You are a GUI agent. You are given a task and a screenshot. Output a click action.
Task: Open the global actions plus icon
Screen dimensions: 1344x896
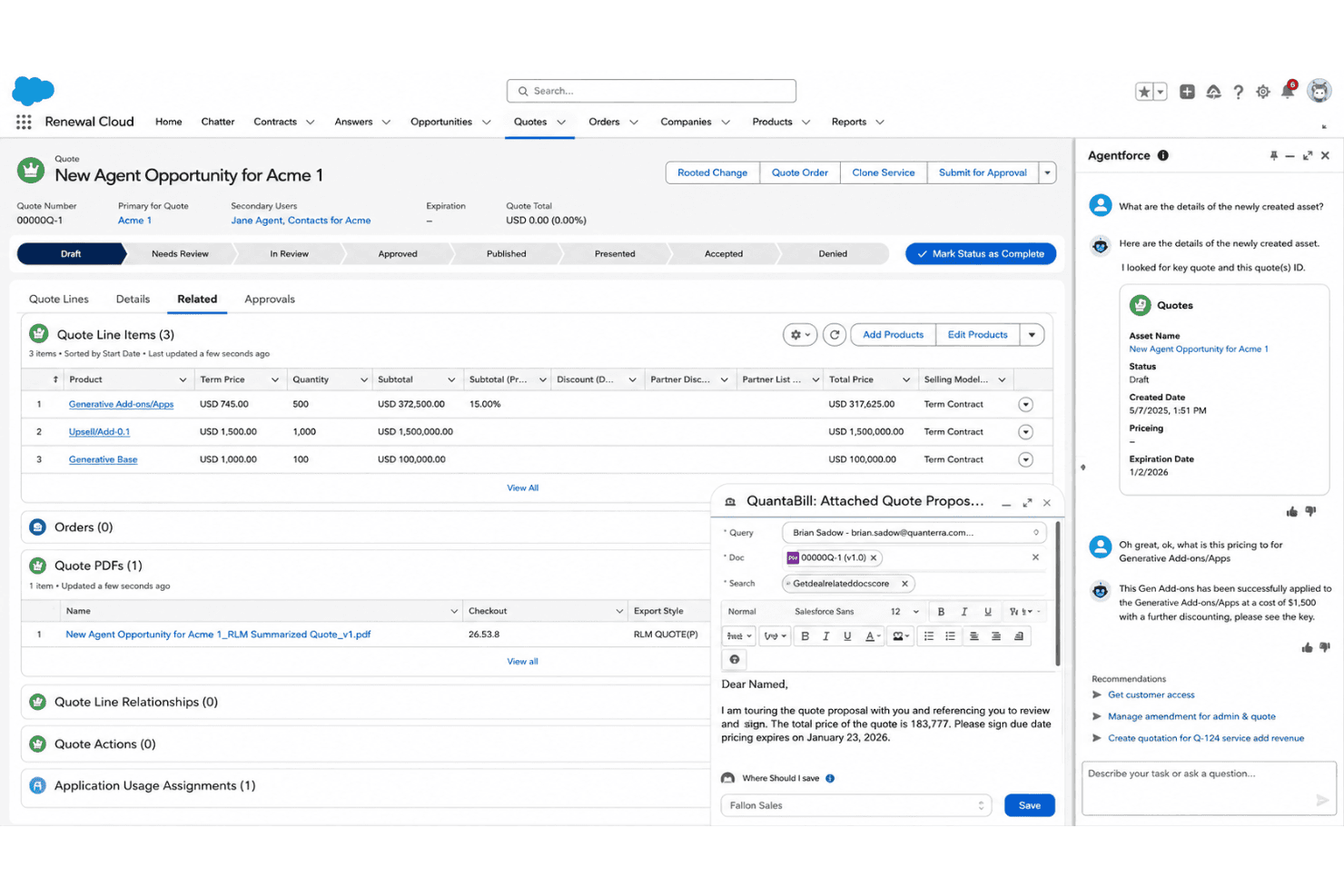point(1187,92)
